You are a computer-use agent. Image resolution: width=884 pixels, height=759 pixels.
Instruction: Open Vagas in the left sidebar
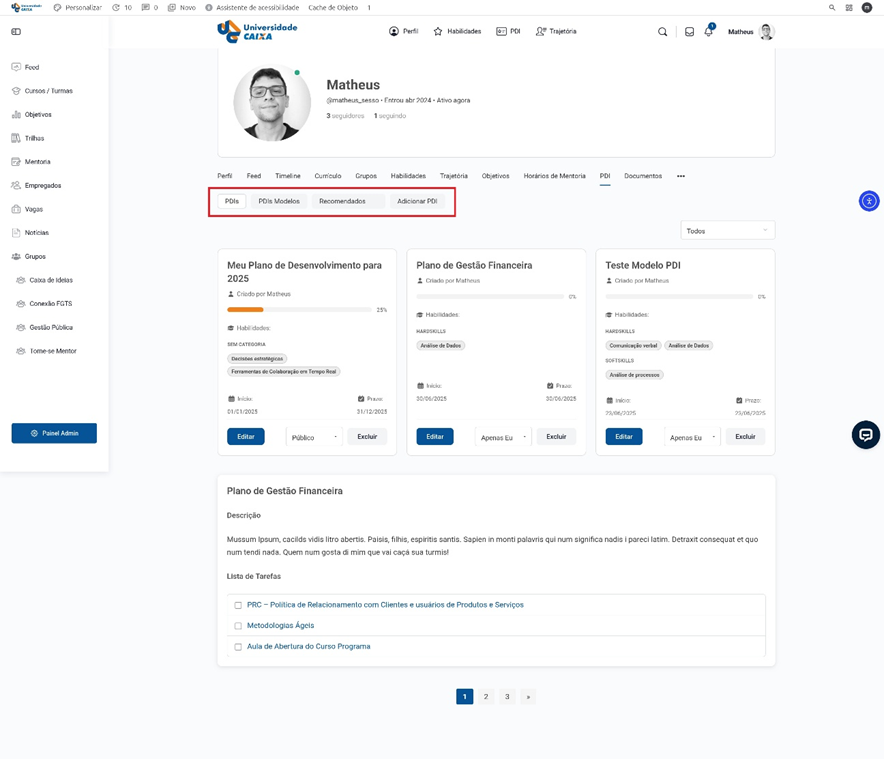pyautogui.click(x=34, y=209)
